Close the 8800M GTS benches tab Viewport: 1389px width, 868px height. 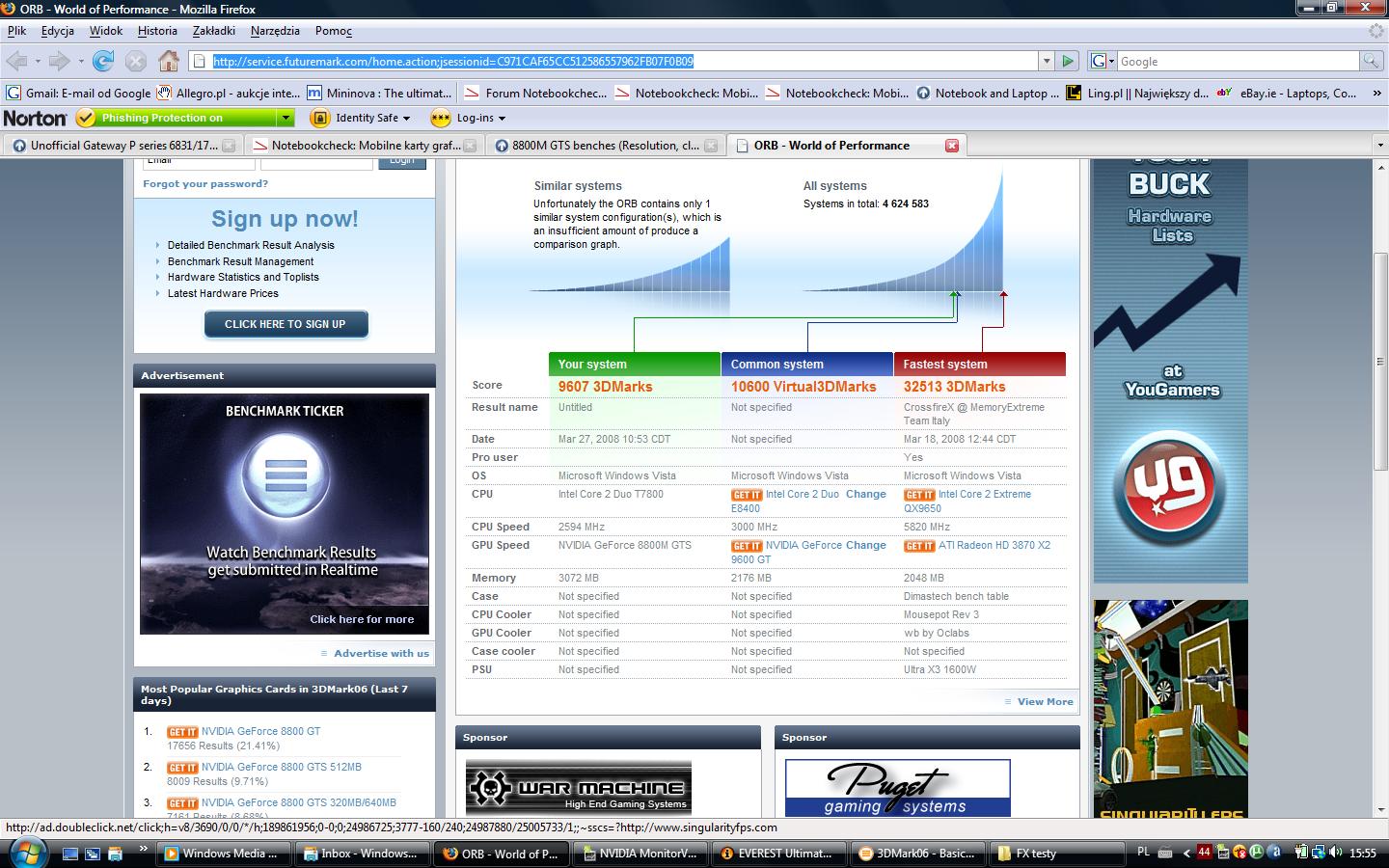711,146
